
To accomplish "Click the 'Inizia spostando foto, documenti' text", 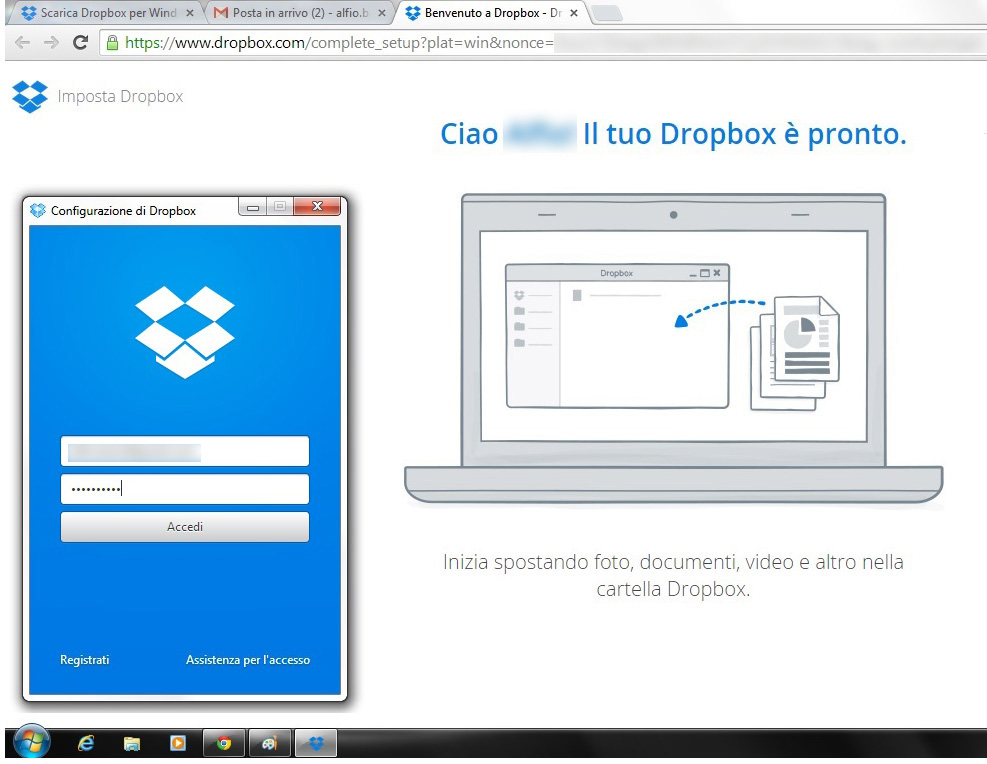I will point(673,575).
